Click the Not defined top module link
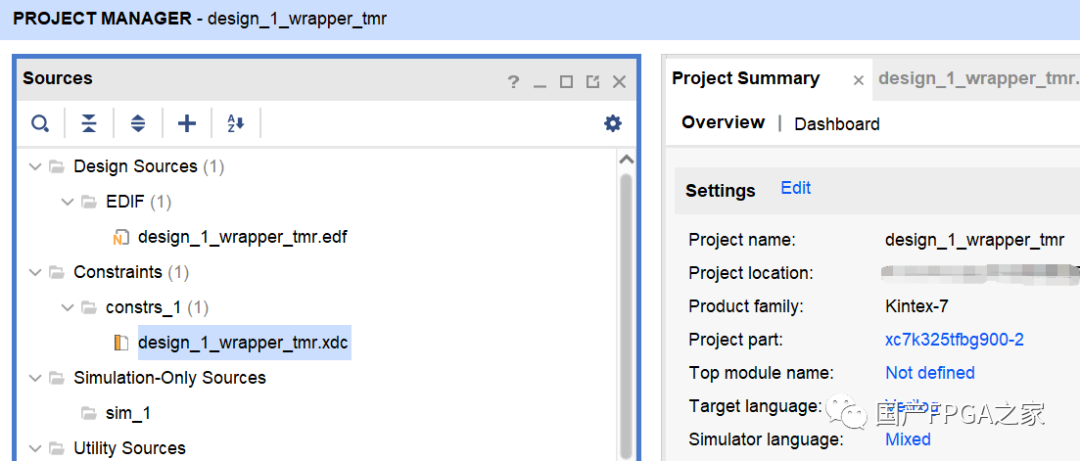The image size is (1080, 461). tap(929, 373)
